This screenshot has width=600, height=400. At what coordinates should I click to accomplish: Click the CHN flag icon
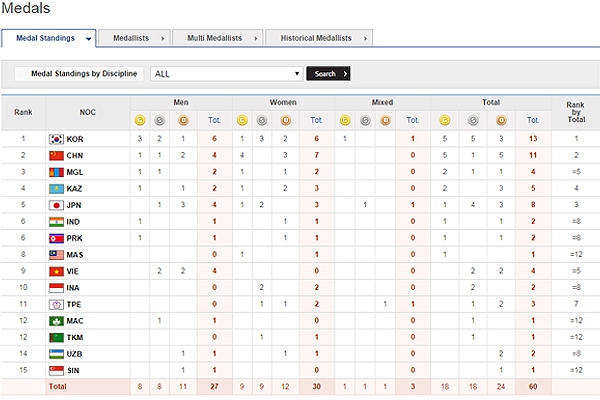(x=56, y=156)
